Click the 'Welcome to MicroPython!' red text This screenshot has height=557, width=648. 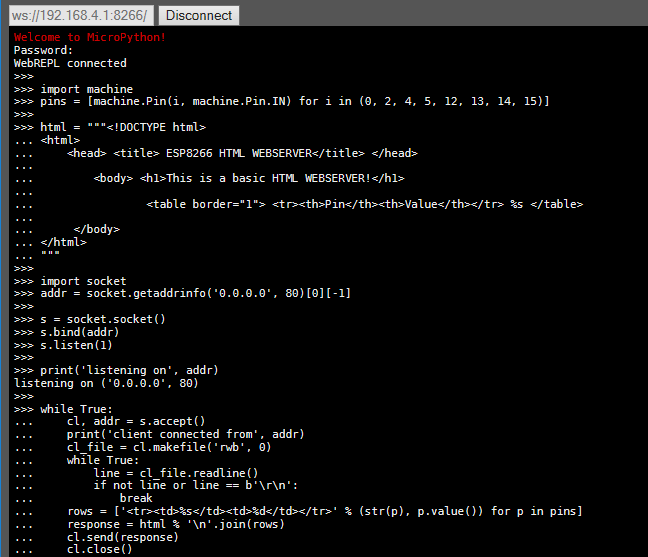(x=90, y=37)
